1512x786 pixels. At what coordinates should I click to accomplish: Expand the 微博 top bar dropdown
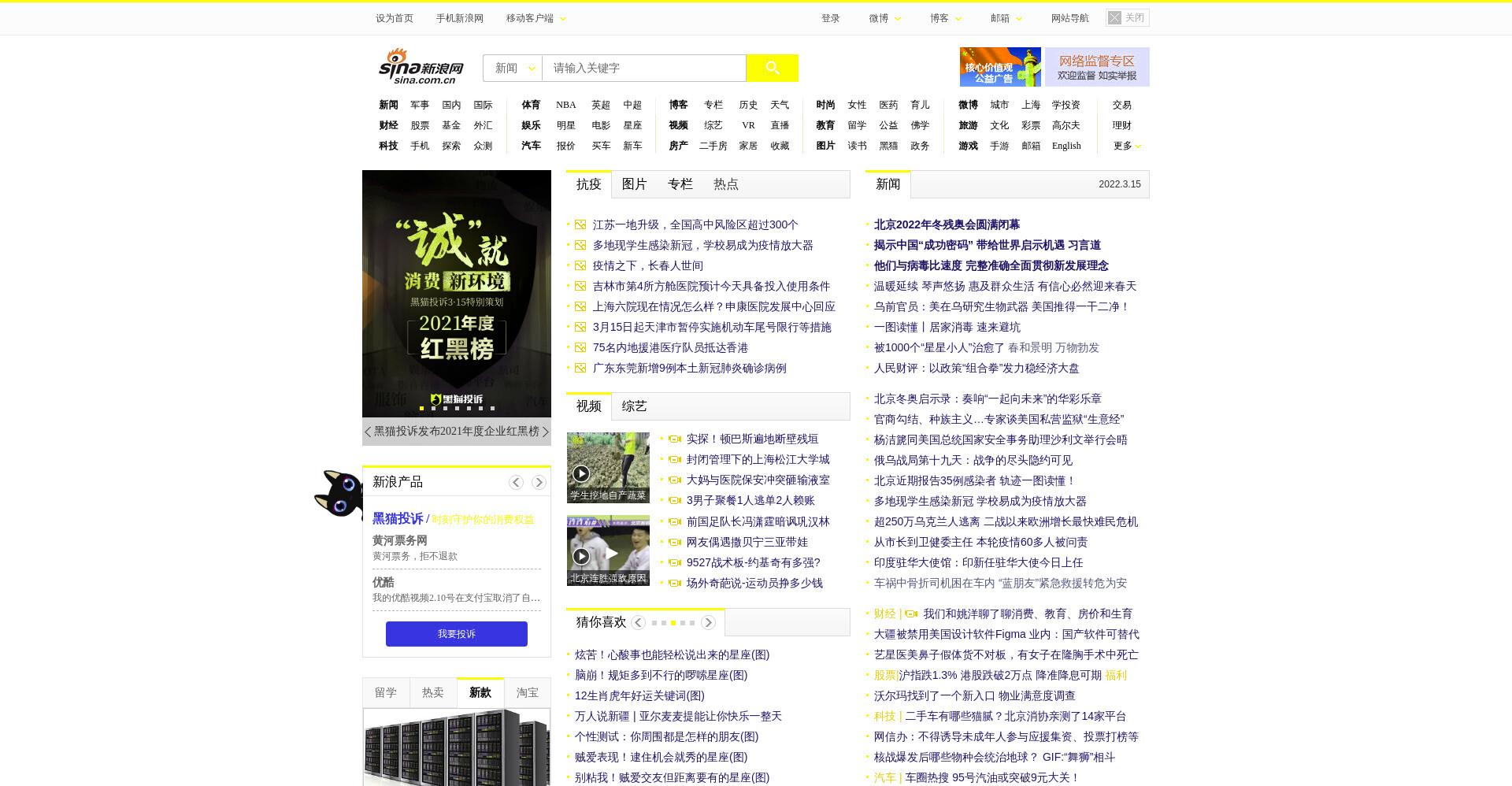[x=885, y=18]
